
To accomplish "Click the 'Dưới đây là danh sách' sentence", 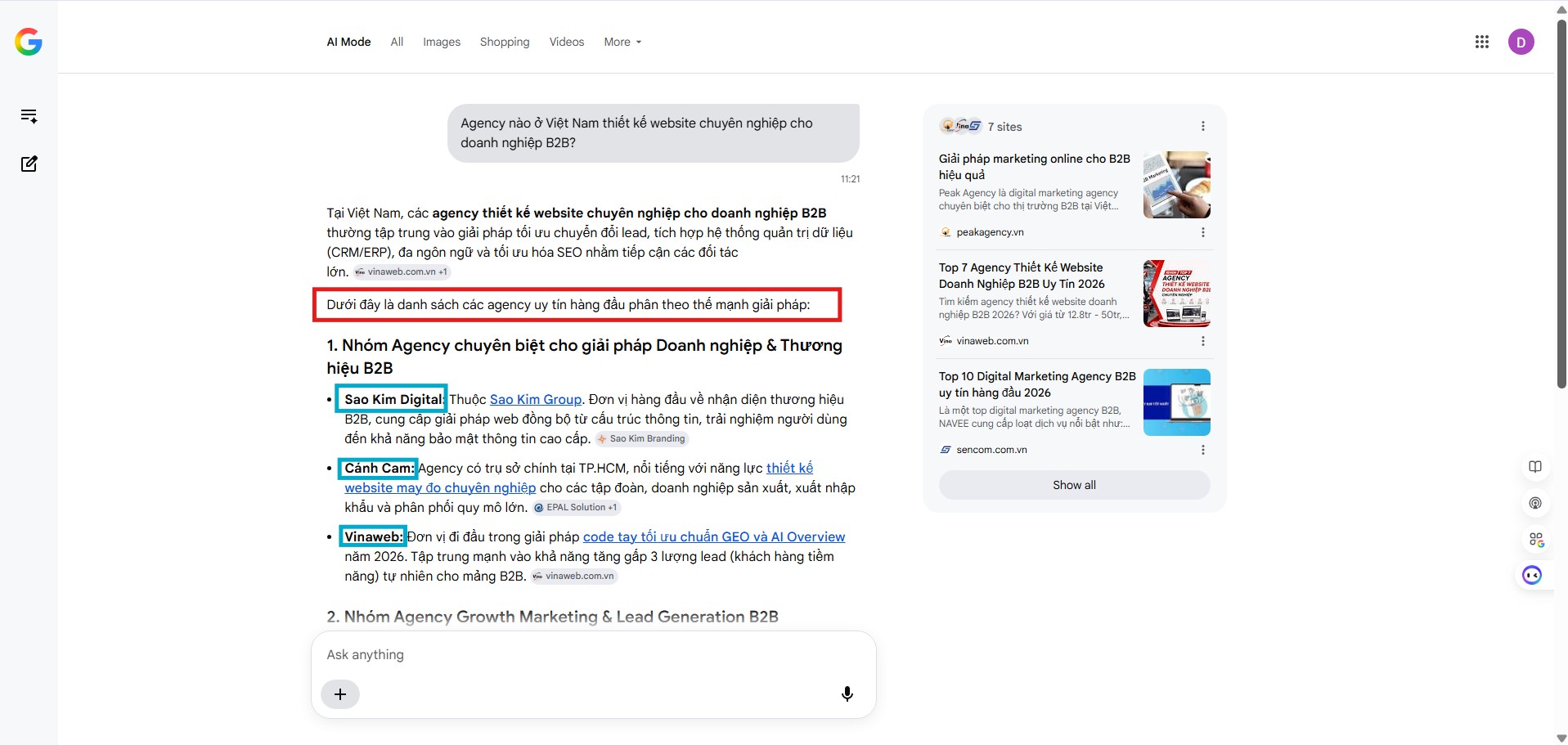I will 568,304.
